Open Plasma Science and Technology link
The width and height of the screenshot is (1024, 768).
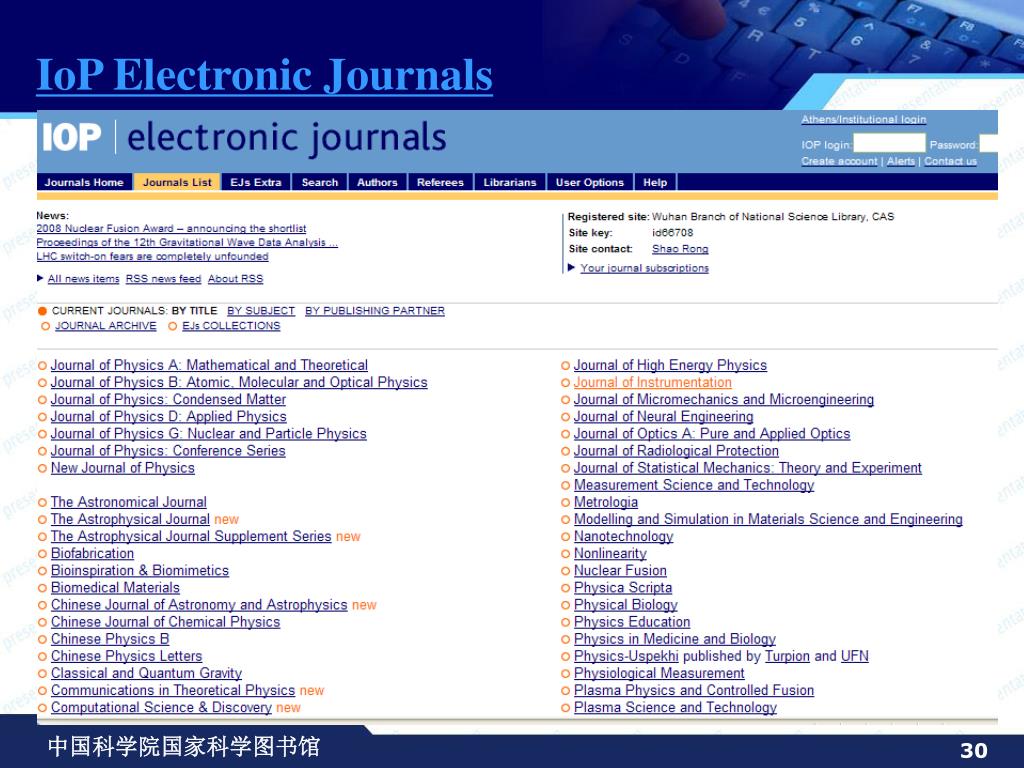pos(675,707)
